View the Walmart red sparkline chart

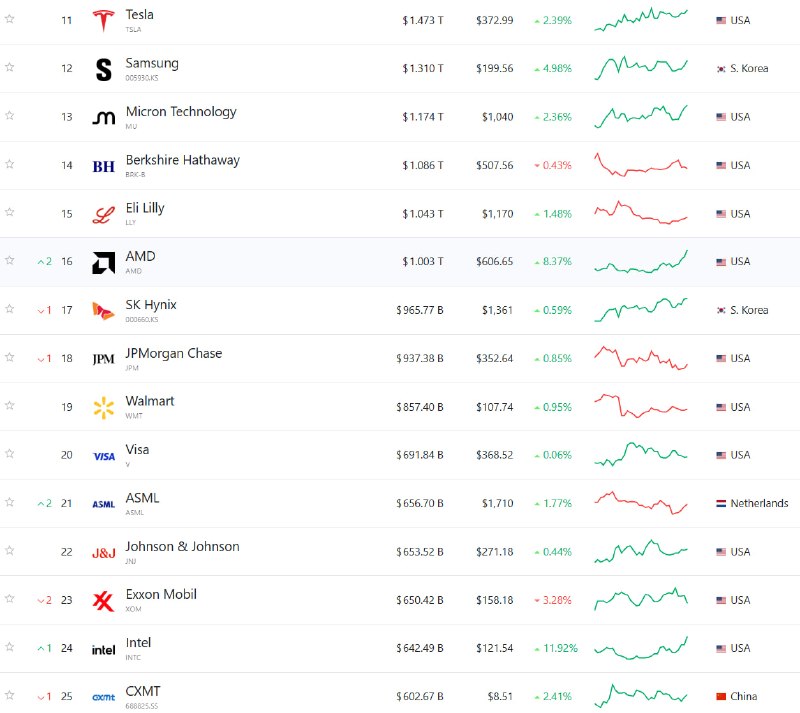click(641, 406)
